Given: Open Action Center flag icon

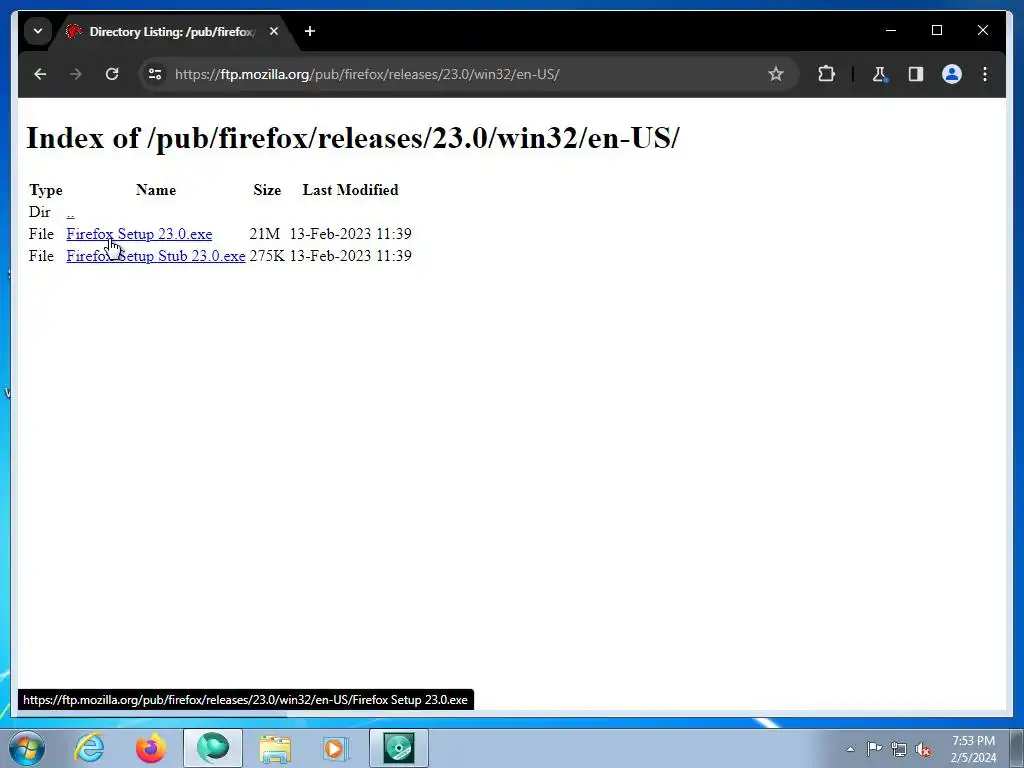Looking at the screenshot, I should pyautogui.click(x=874, y=749).
